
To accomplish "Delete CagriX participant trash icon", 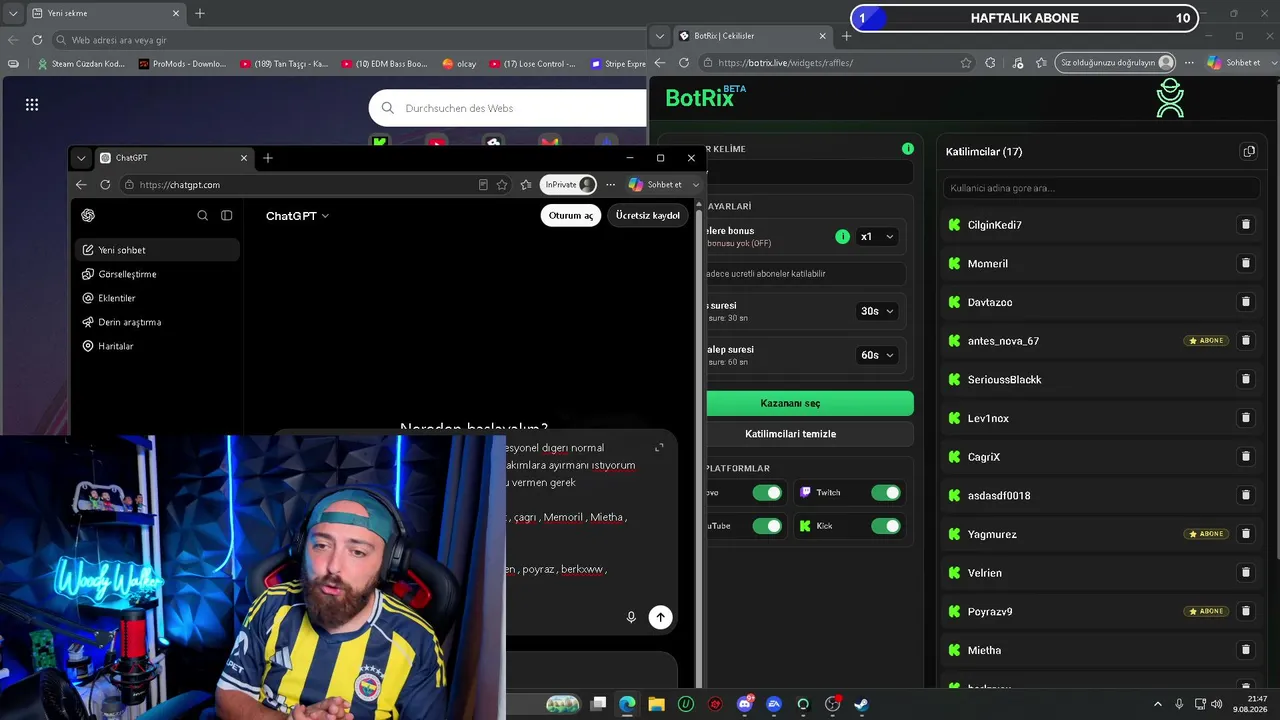I will [x=1245, y=457].
